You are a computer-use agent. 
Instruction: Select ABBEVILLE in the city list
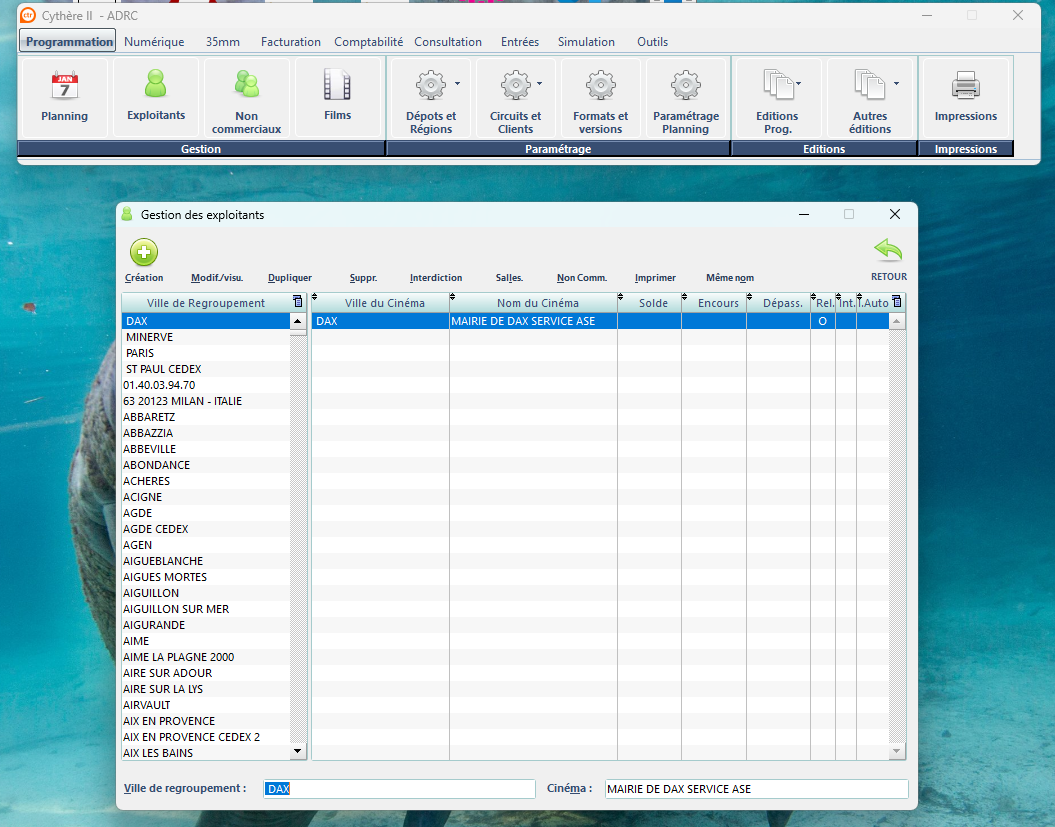pos(150,449)
